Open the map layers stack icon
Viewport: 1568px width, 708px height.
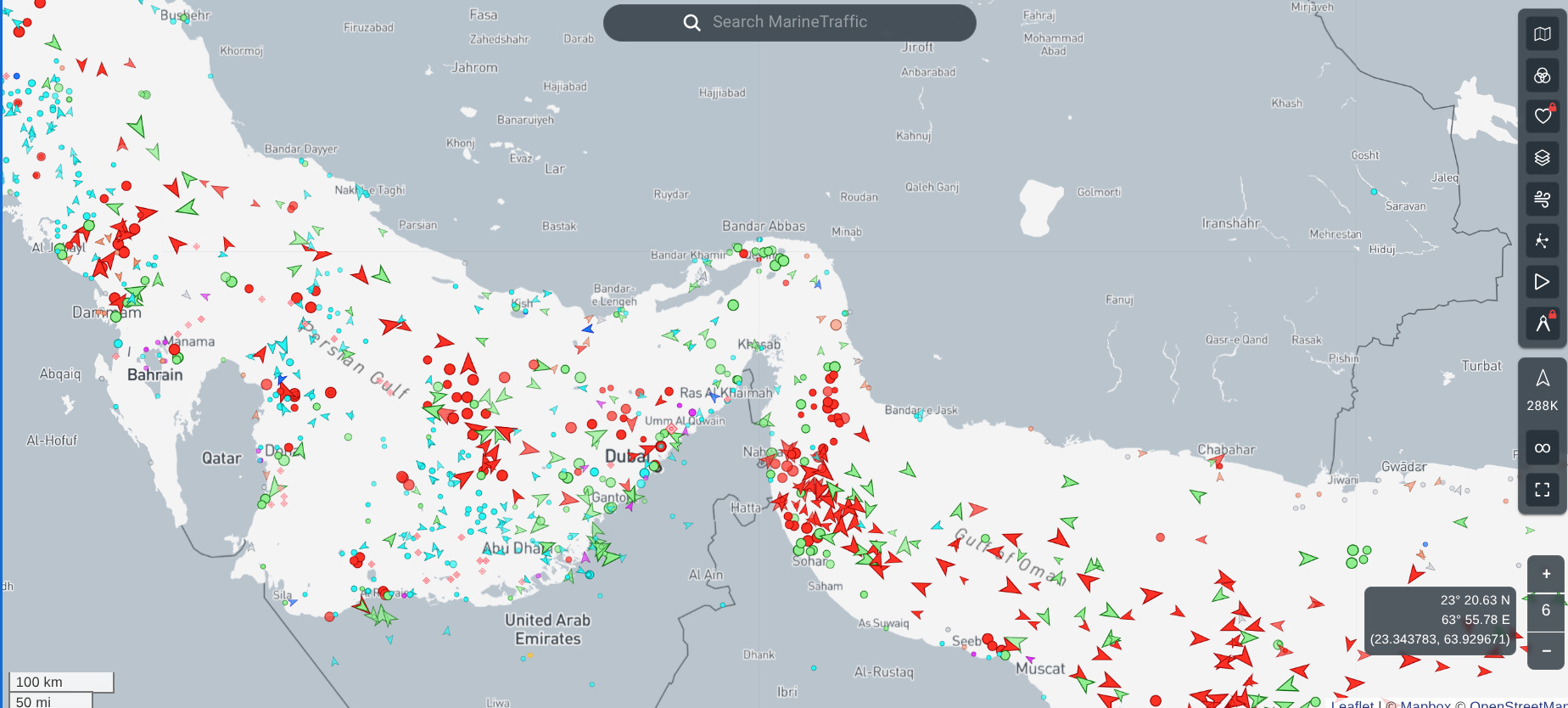(x=1542, y=158)
